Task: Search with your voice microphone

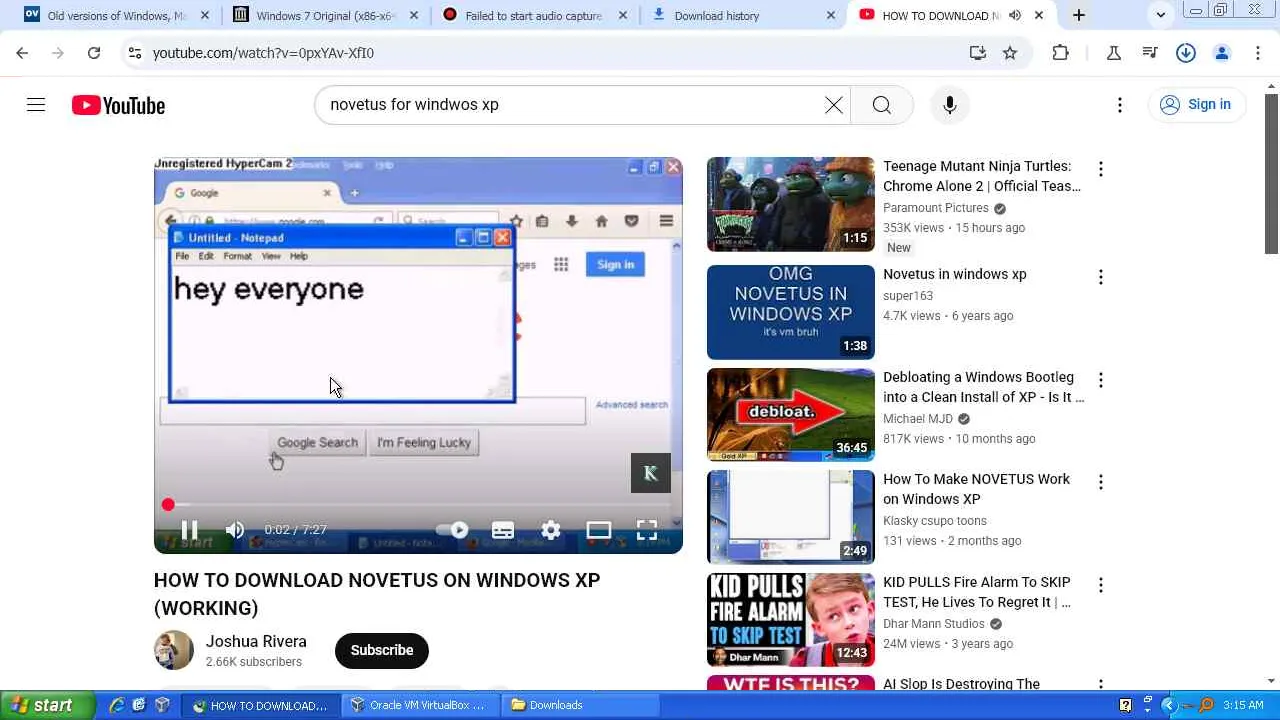Action: pos(950,105)
